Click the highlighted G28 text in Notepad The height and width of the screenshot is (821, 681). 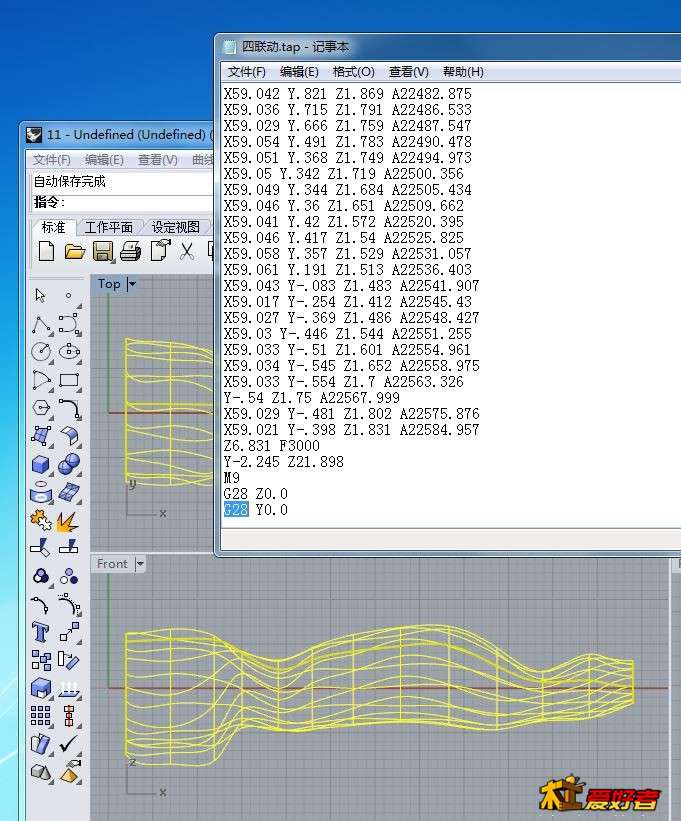[236, 509]
